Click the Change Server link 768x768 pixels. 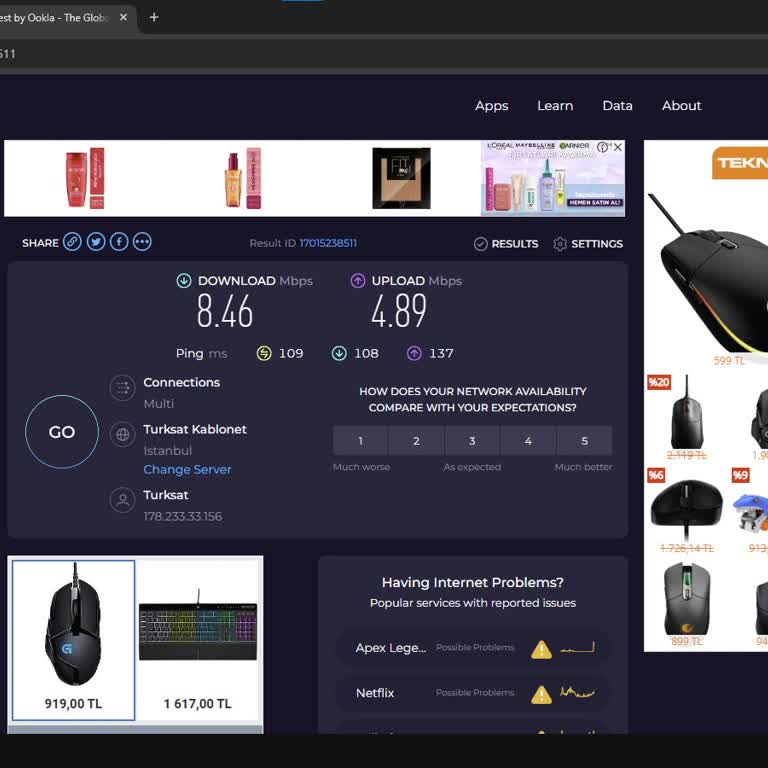coord(187,469)
